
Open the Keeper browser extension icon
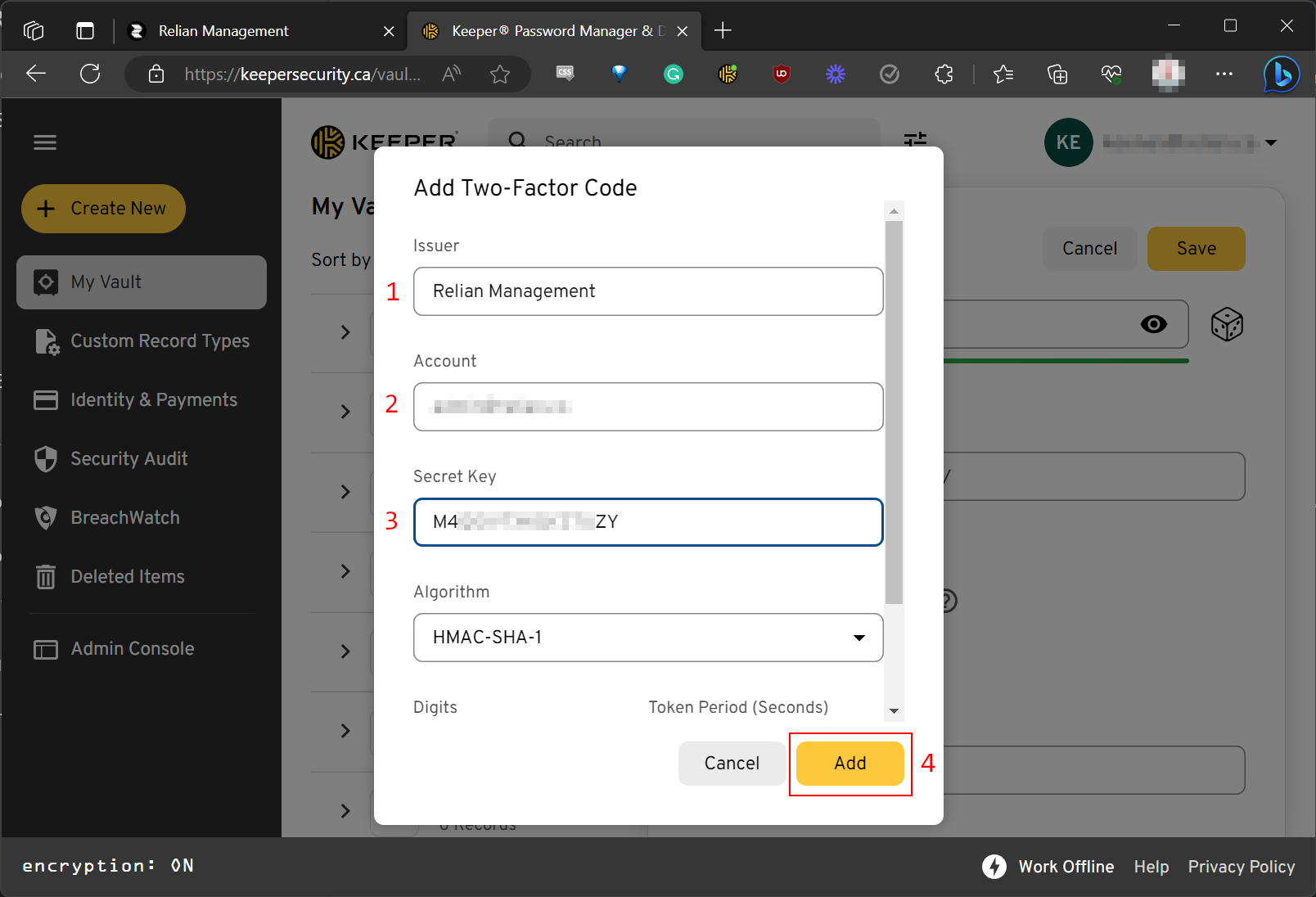(728, 74)
